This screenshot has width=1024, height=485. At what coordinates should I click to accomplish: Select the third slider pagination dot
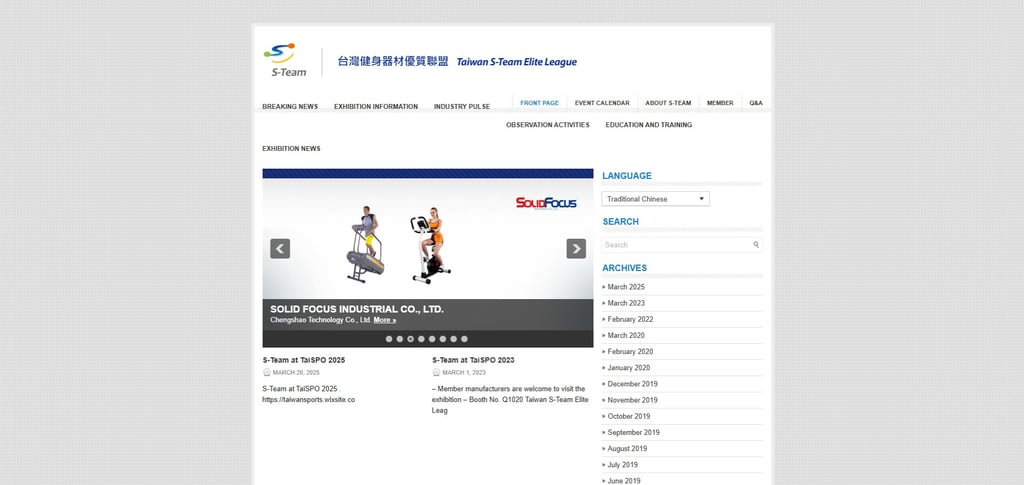pyautogui.click(x=411, y=339)
